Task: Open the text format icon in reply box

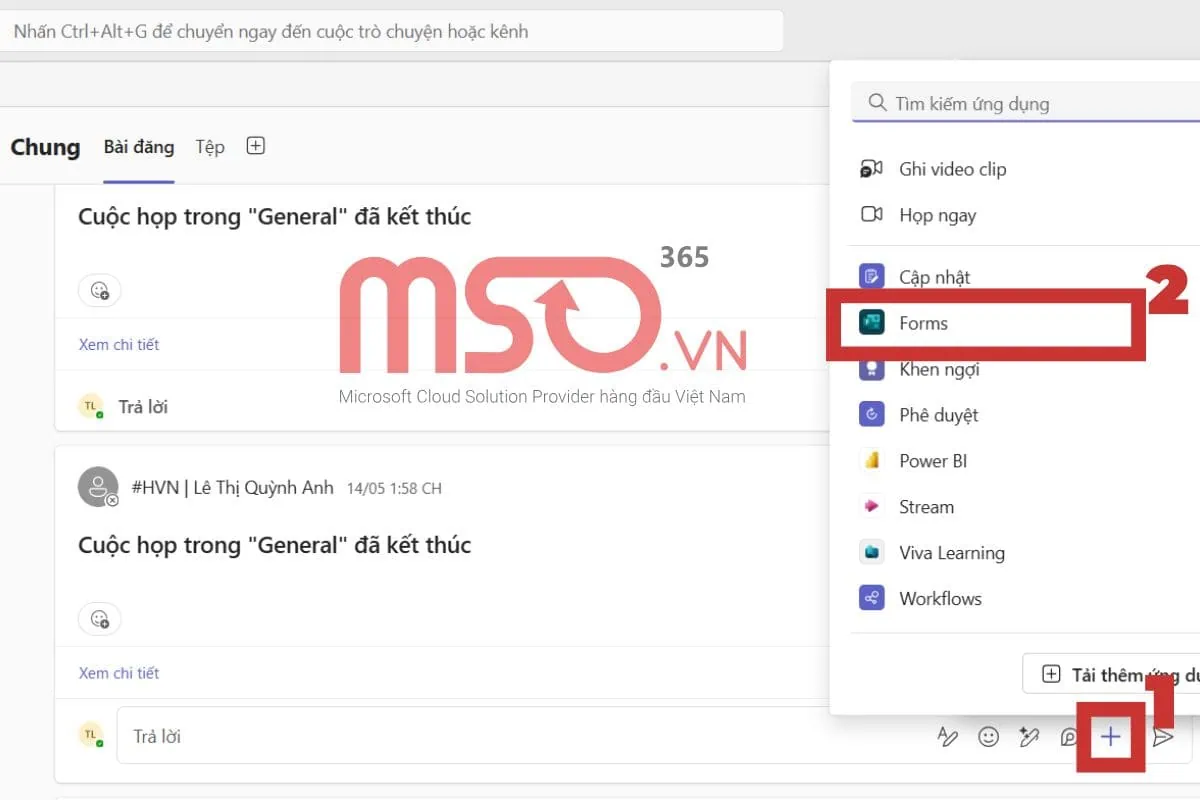Action: (947, 737)
